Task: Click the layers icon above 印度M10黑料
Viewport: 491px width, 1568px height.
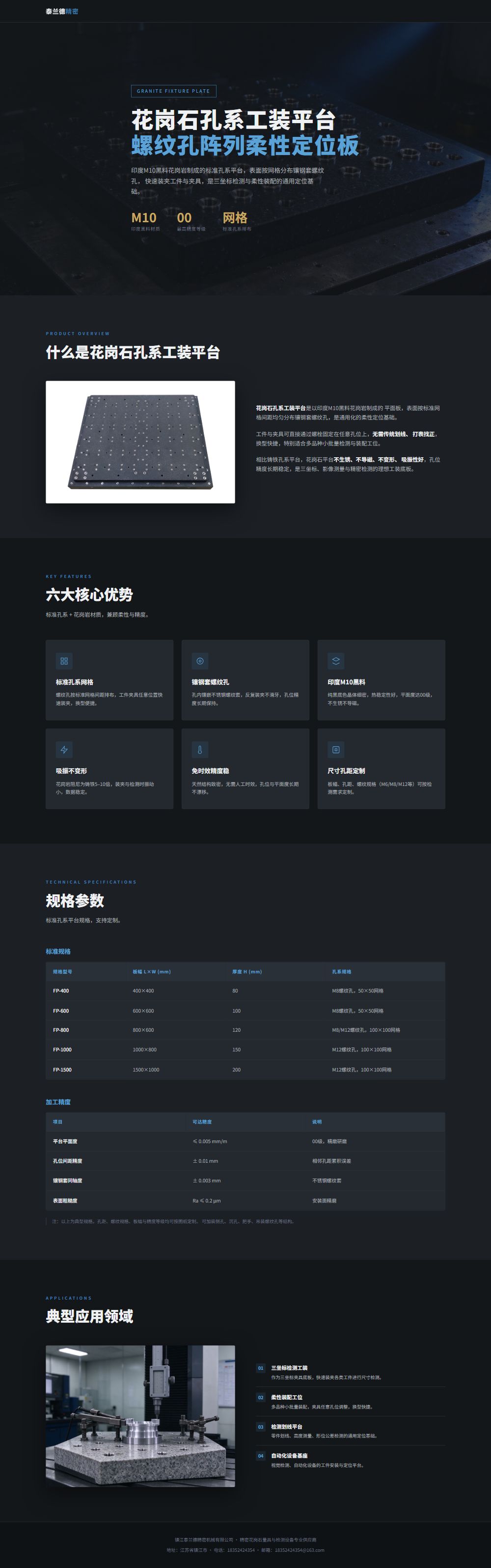Action: coord(336,661)
